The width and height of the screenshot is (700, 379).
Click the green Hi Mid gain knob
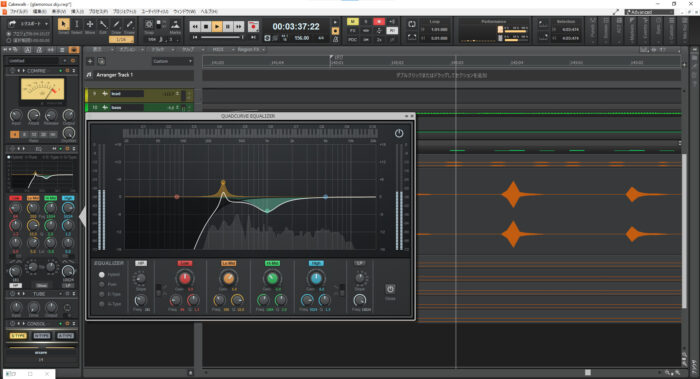pos(272,279)
